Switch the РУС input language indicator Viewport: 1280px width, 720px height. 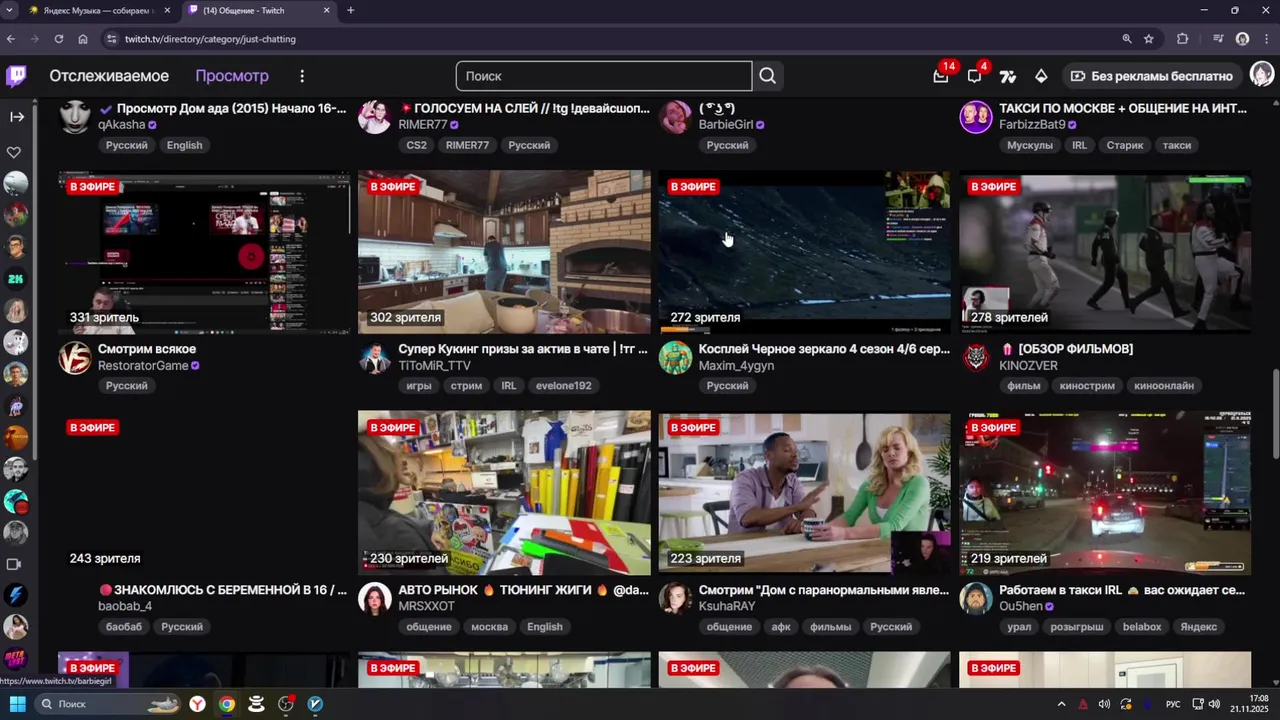coord(1173,704)
